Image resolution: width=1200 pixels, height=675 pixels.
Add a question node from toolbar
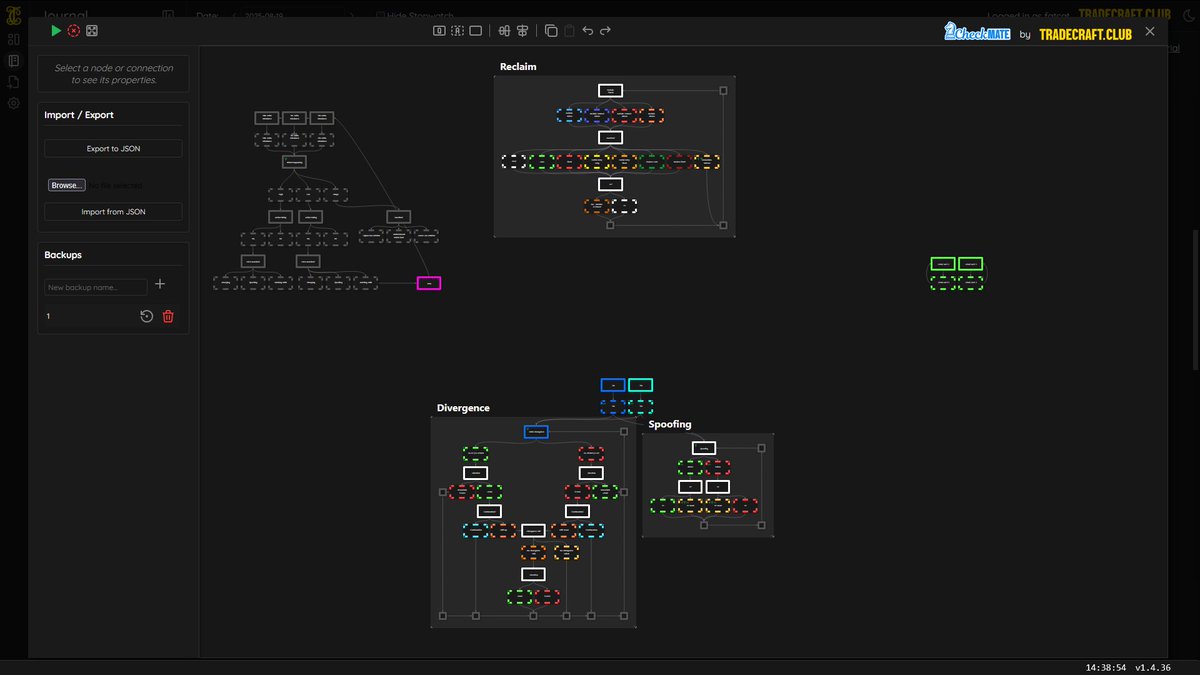439,31
